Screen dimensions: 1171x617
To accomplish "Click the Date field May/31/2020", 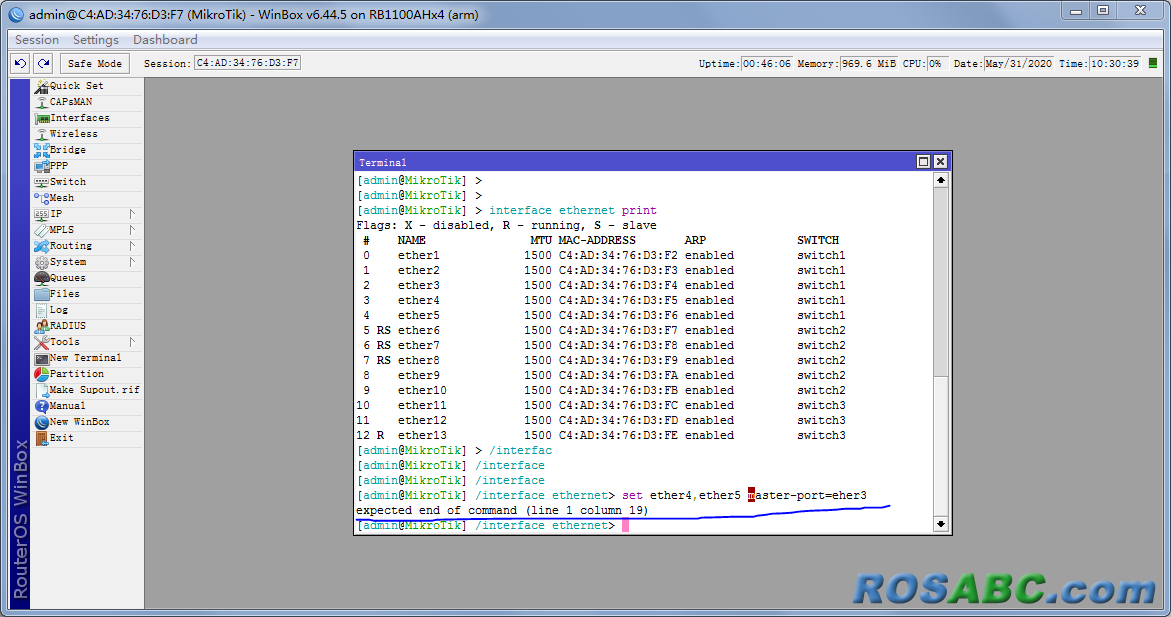I will click(x=1018, y=63).
